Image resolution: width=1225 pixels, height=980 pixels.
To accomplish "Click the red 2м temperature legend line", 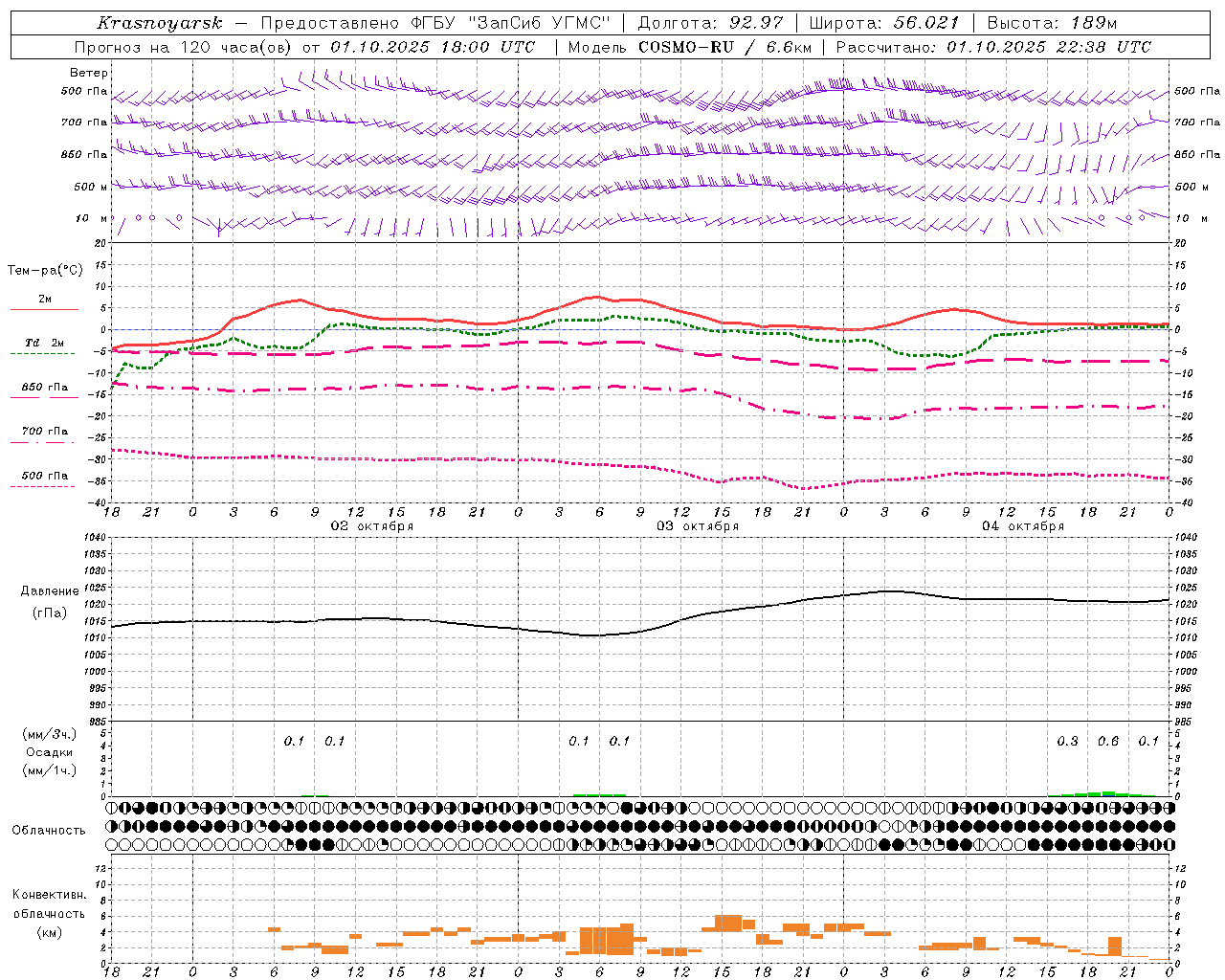I will pos(44,309).
